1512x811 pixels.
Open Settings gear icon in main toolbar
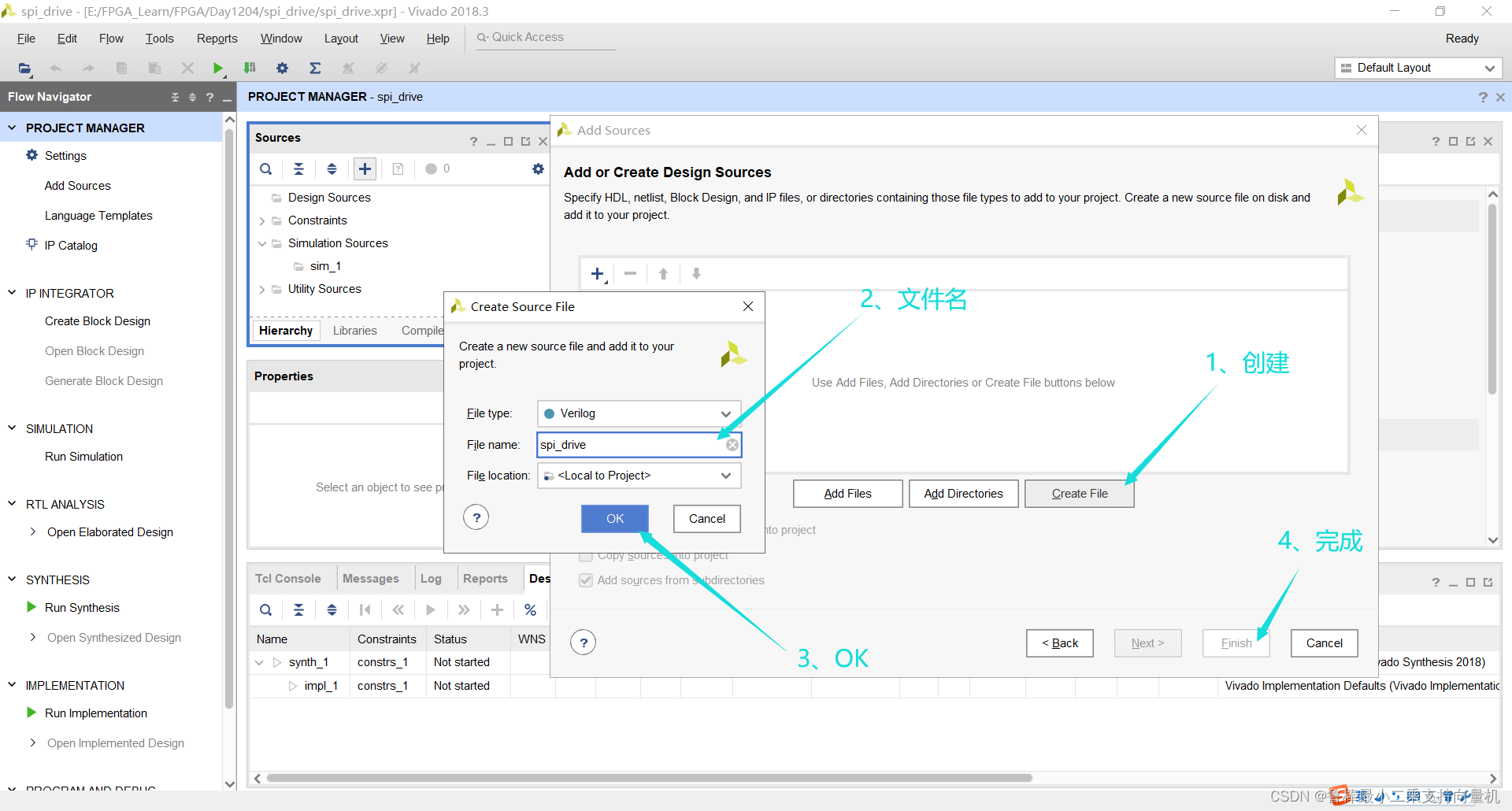click(282, 69)
